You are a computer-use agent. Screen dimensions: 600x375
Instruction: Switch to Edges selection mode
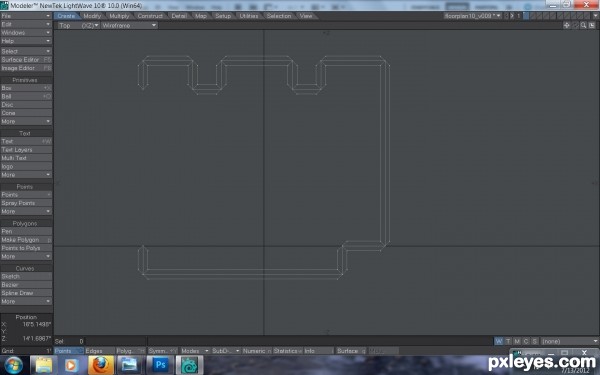99,351
